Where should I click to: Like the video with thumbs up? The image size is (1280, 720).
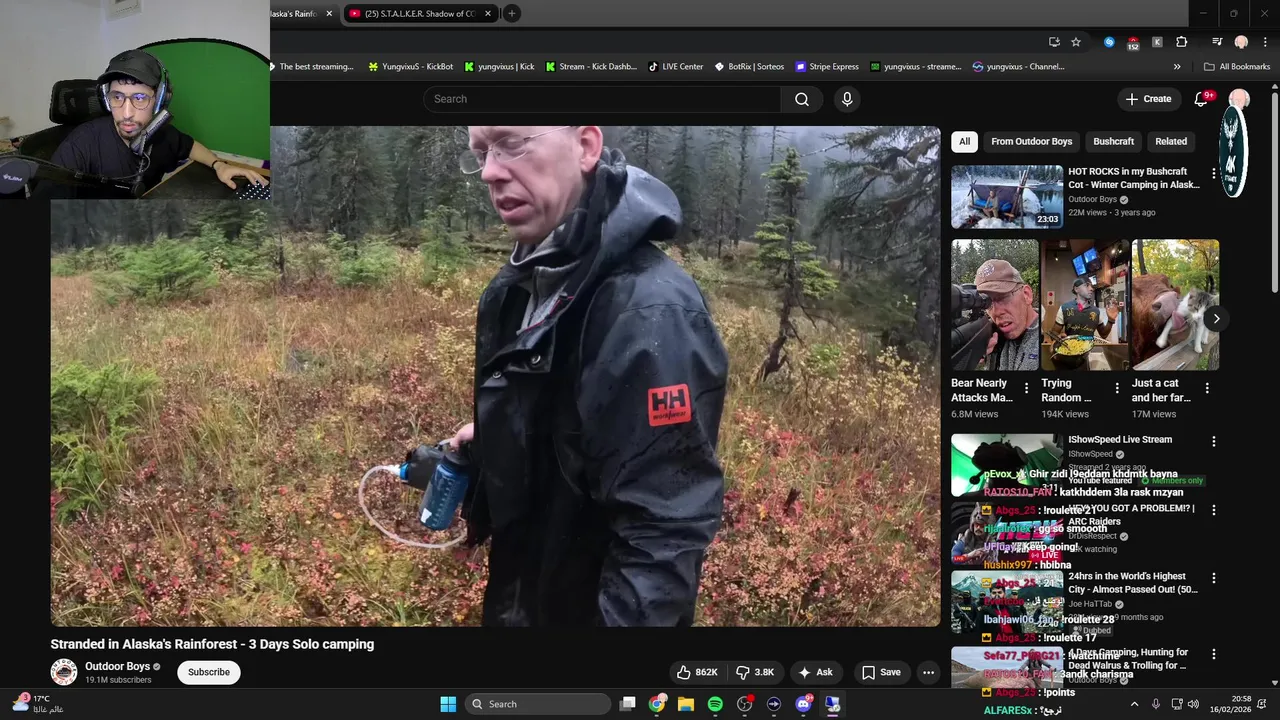pyautogui.click(x=697, y=672)
